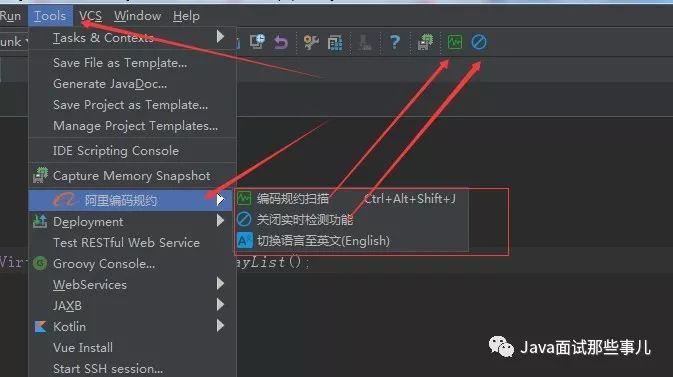Expand the Kotlin submenu arrow

click(220, 325)
